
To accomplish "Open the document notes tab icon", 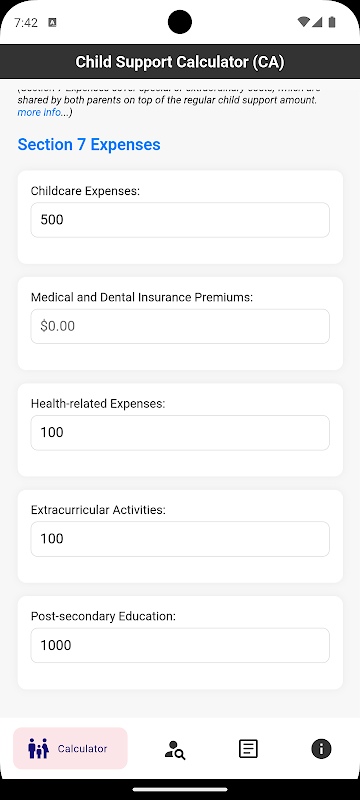I will point(248,748).
